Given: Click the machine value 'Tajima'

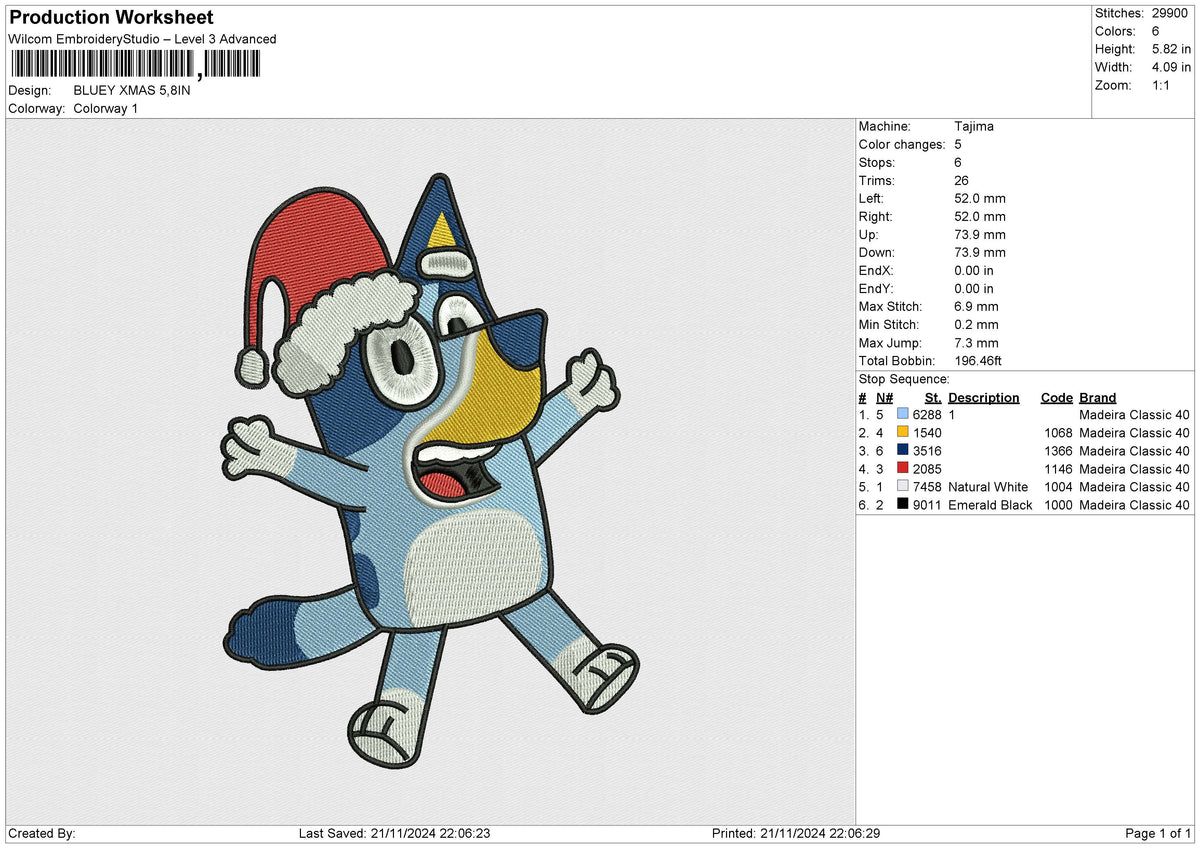Looking at the screenshot, I should coord(974,126).
